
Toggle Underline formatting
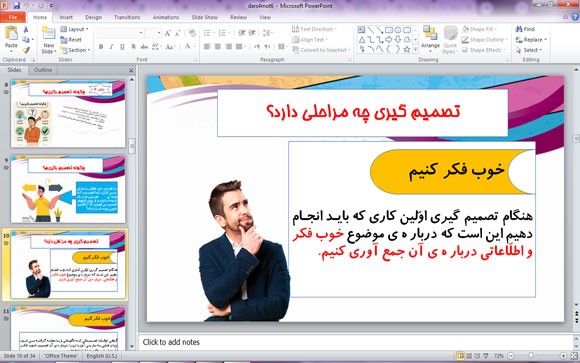click(122, 47)
